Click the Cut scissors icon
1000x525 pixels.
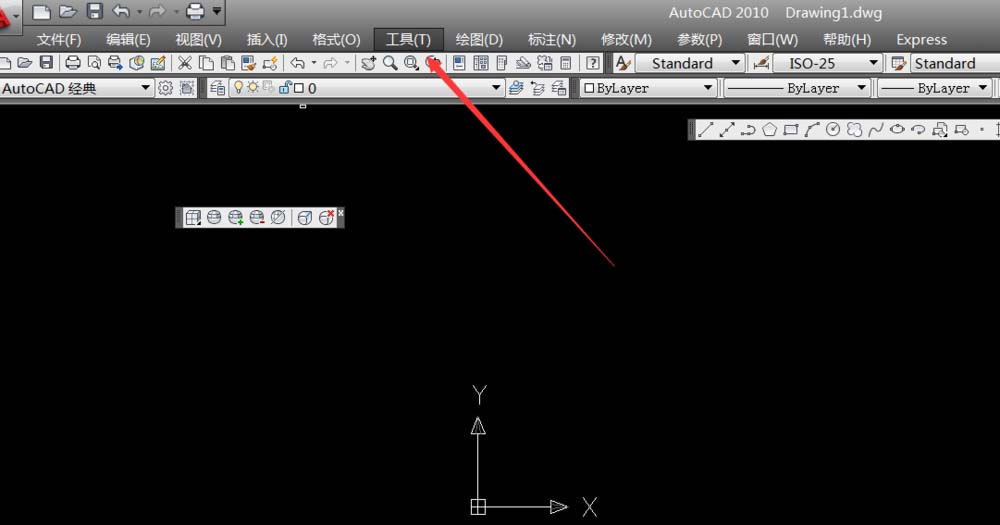tap(185, 63)
